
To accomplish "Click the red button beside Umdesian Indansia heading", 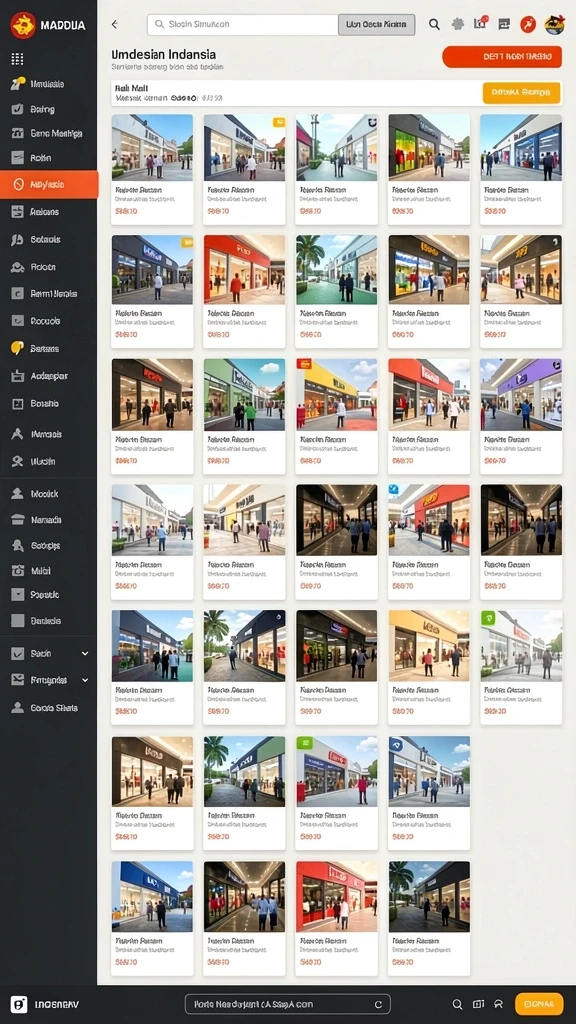I will 502,57.
